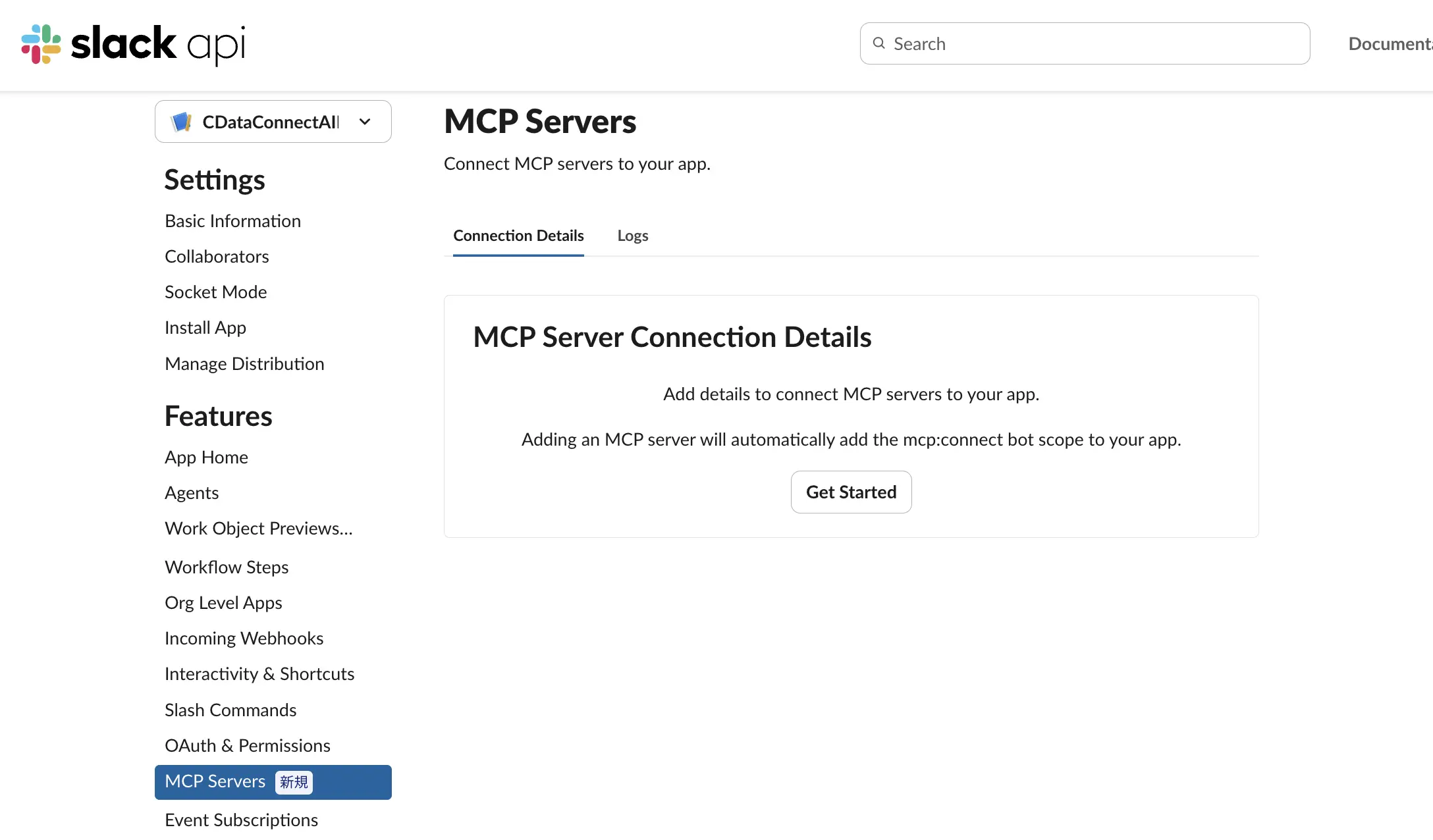Switch to the Connection Details tab
This screenshot has height=840, width=1433.
click(x=518, y=236)
